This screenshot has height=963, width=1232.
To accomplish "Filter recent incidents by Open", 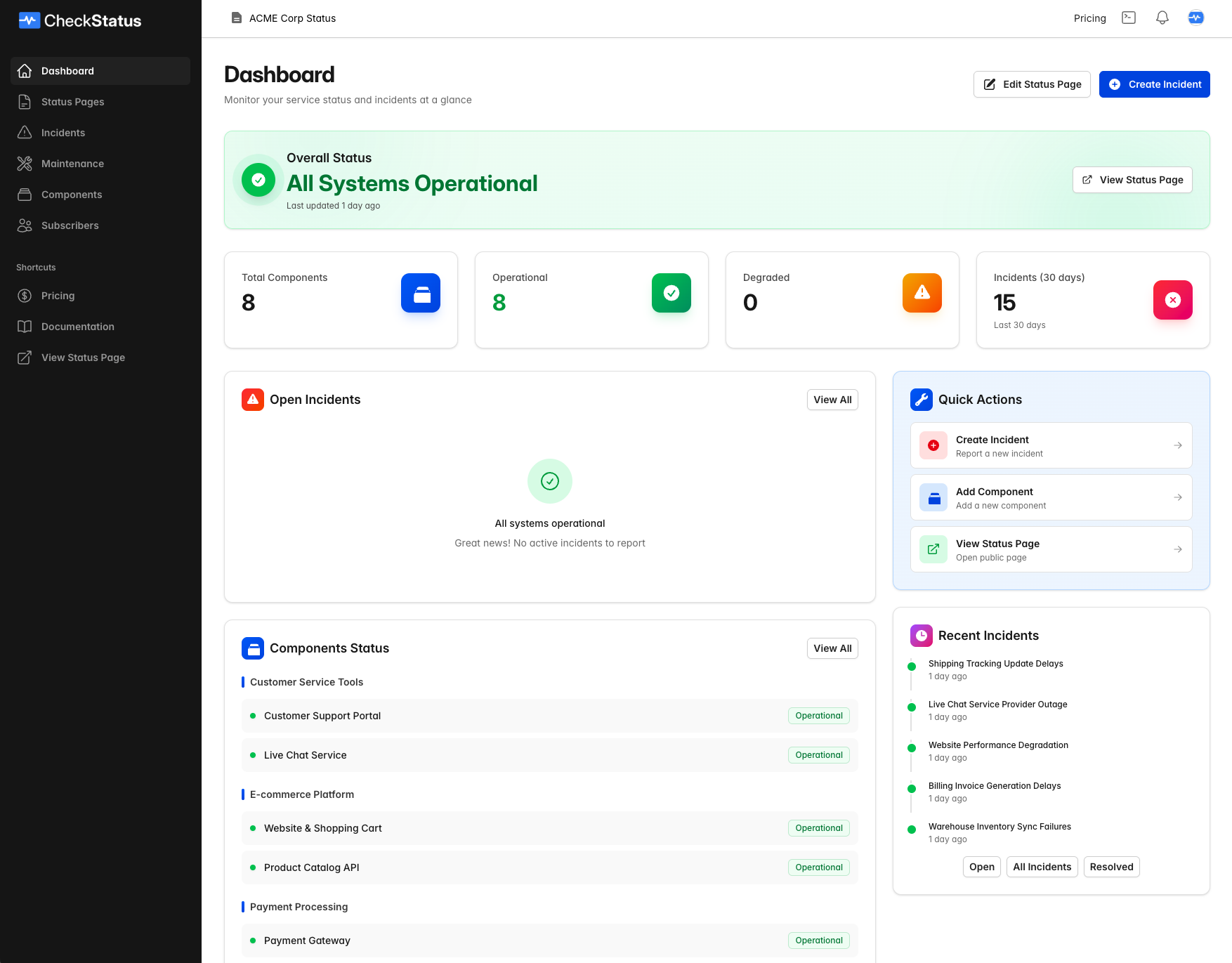I will pos(981,867).
